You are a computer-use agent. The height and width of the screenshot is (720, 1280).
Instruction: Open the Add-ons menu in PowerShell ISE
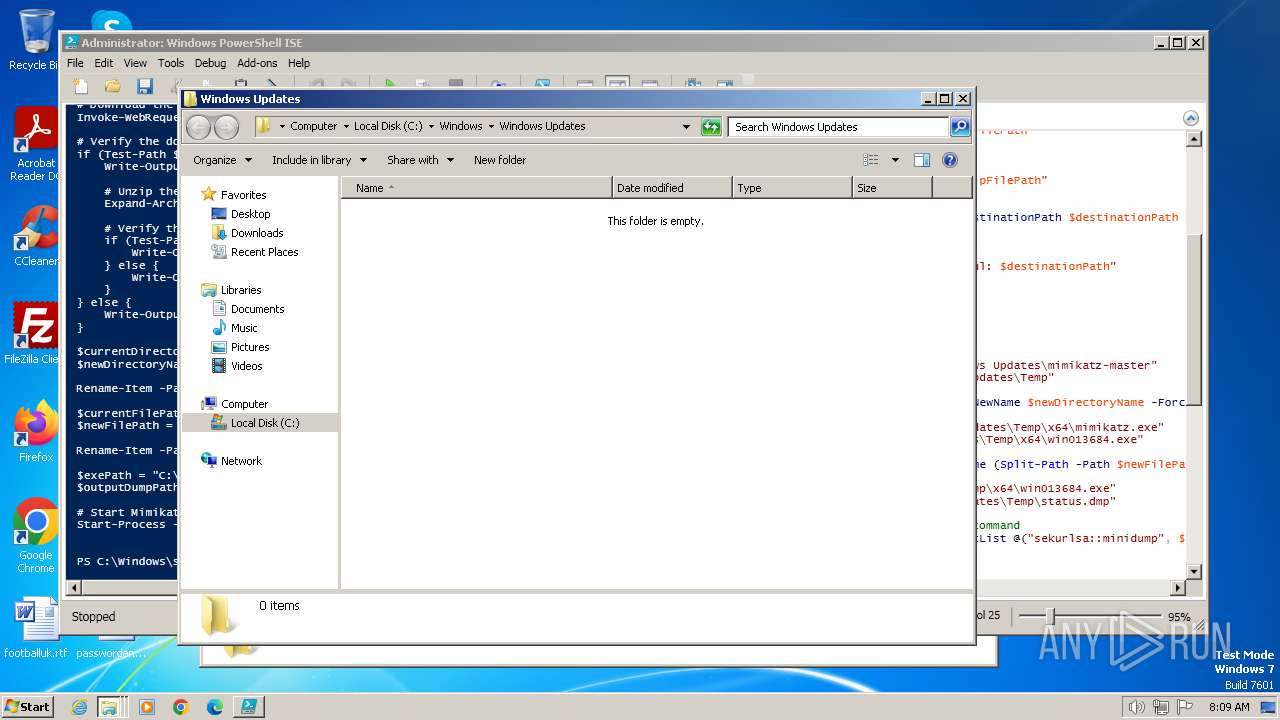tap(257, 63)
